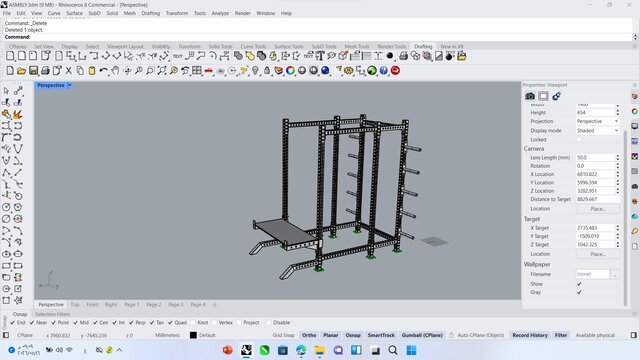
Task: Toggle the Perp osnap checkbox
Action: tap(131, 322)
